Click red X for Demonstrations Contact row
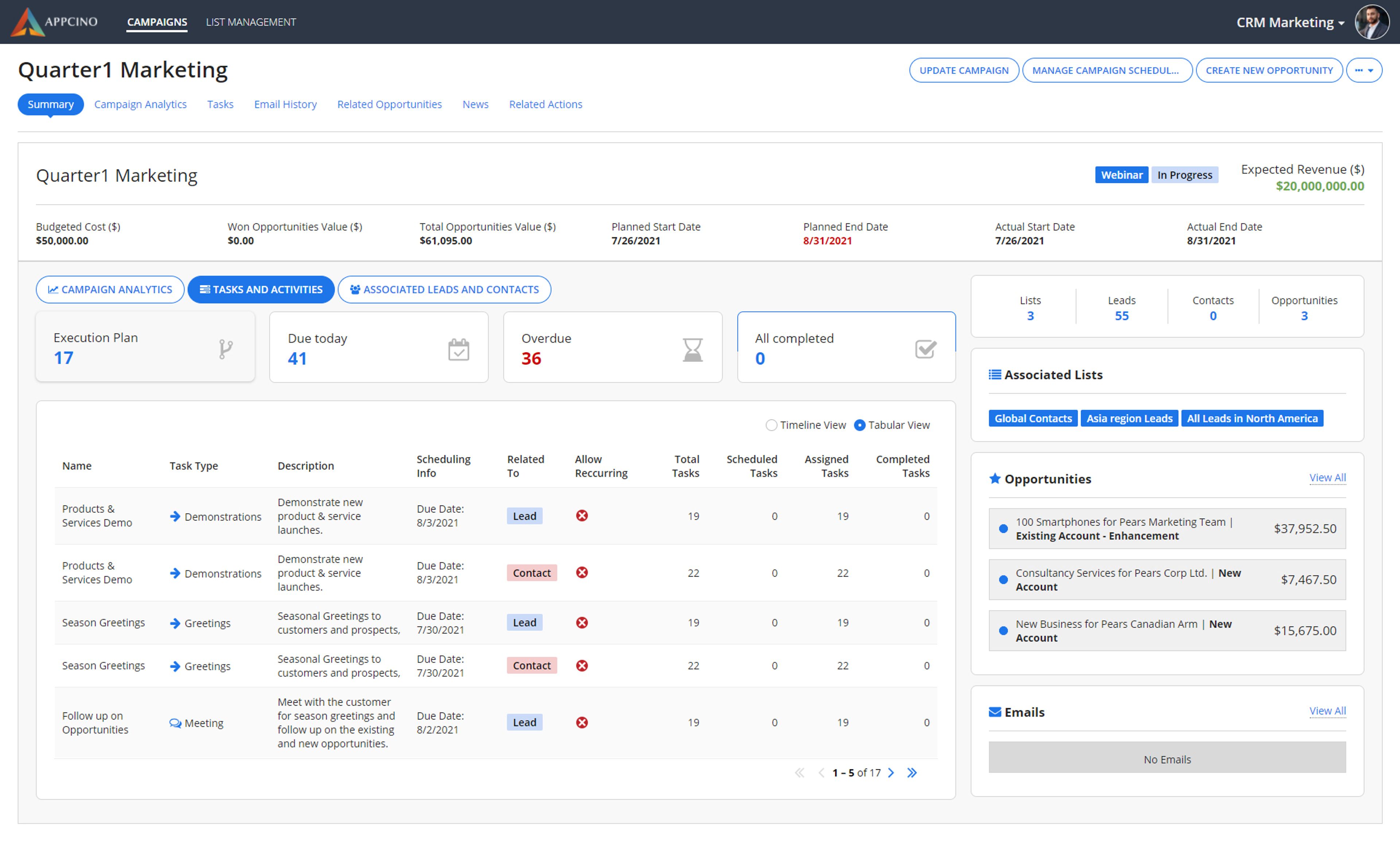 tap(582, 572)
